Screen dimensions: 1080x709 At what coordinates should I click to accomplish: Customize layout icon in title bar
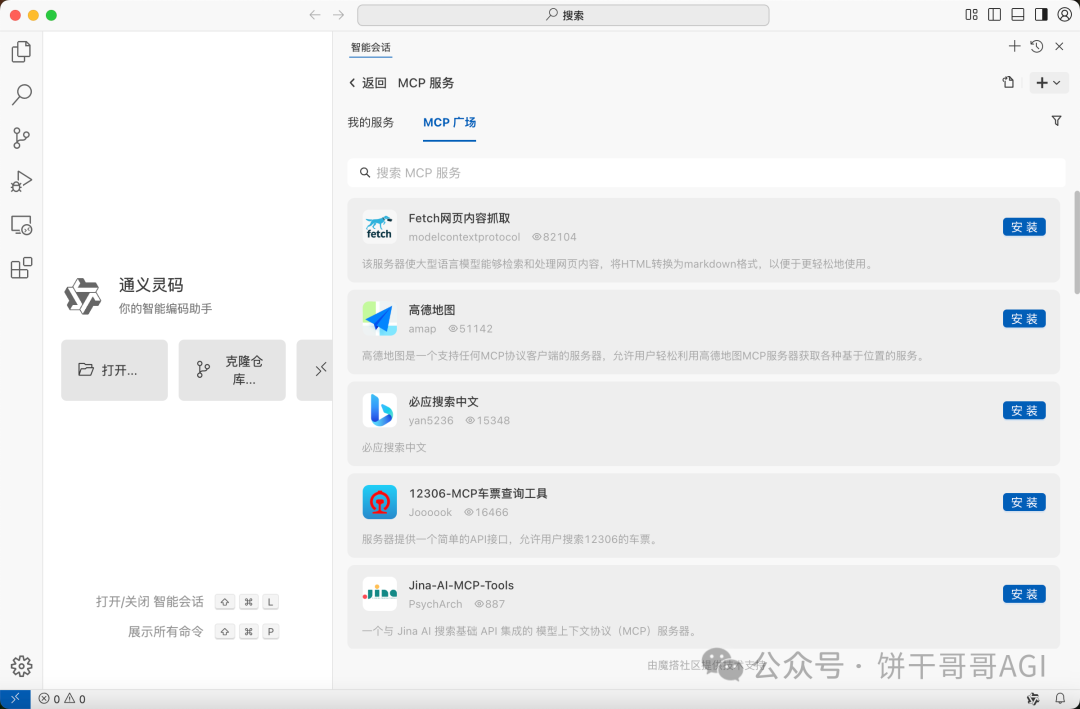click(x=971, y=14)
